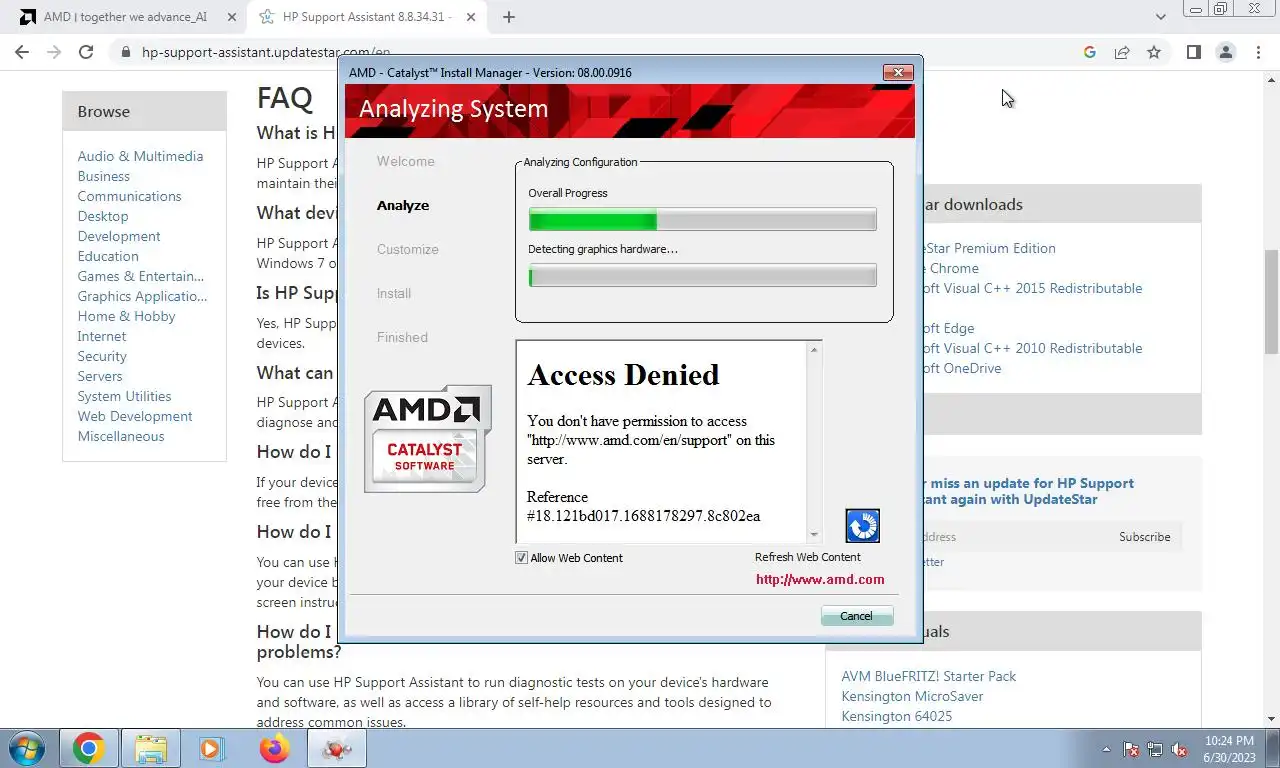Open the Business category link
The height and width of the screenshot is (768, 1280).
104,176
